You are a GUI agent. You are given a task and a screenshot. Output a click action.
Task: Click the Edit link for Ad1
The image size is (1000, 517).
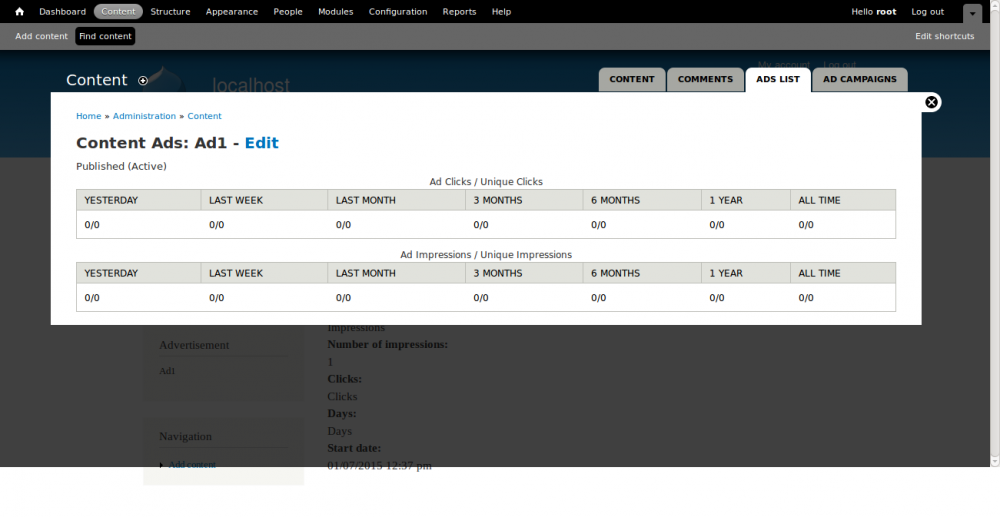pyautogui.click(x=261, y=143)
